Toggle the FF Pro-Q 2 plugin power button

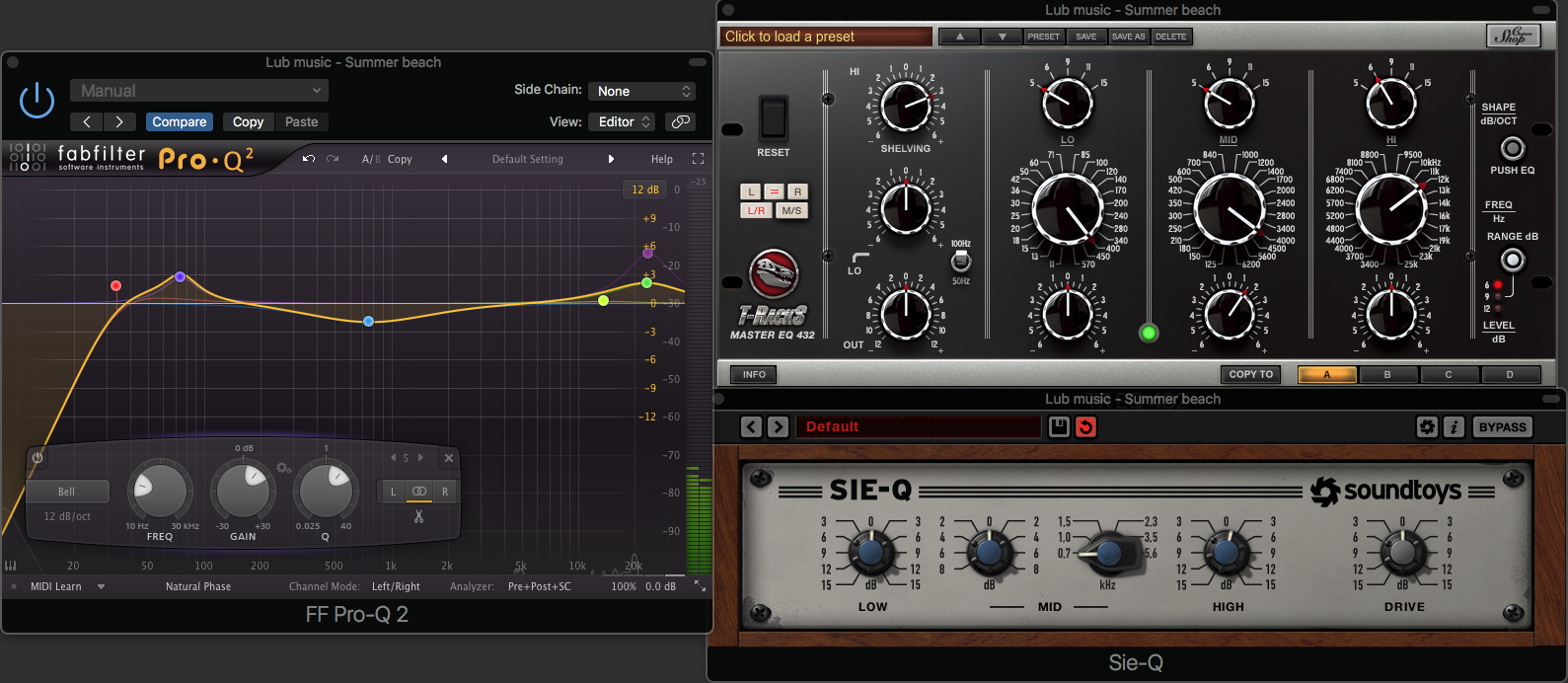click(37, 101)
